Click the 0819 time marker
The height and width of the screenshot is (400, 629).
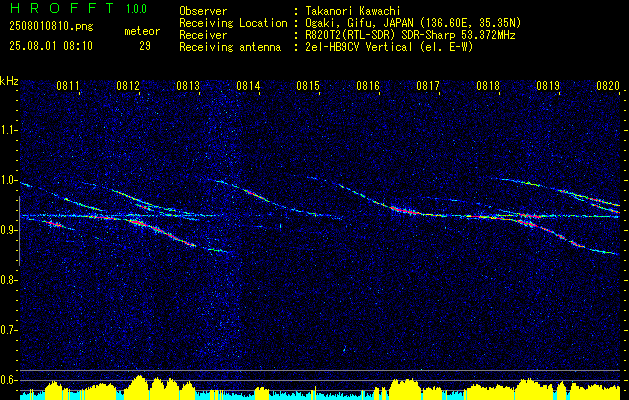click(548, 85)
